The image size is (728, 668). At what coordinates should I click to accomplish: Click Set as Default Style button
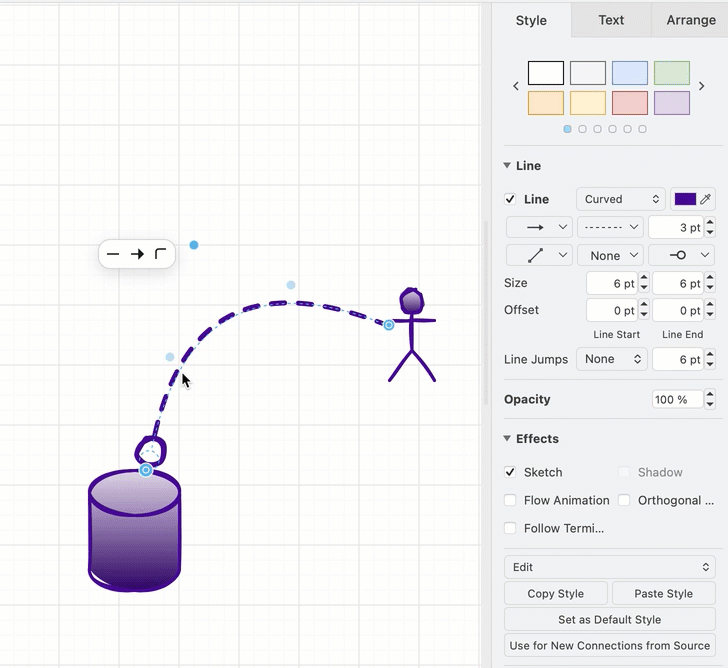click(610, 619)
